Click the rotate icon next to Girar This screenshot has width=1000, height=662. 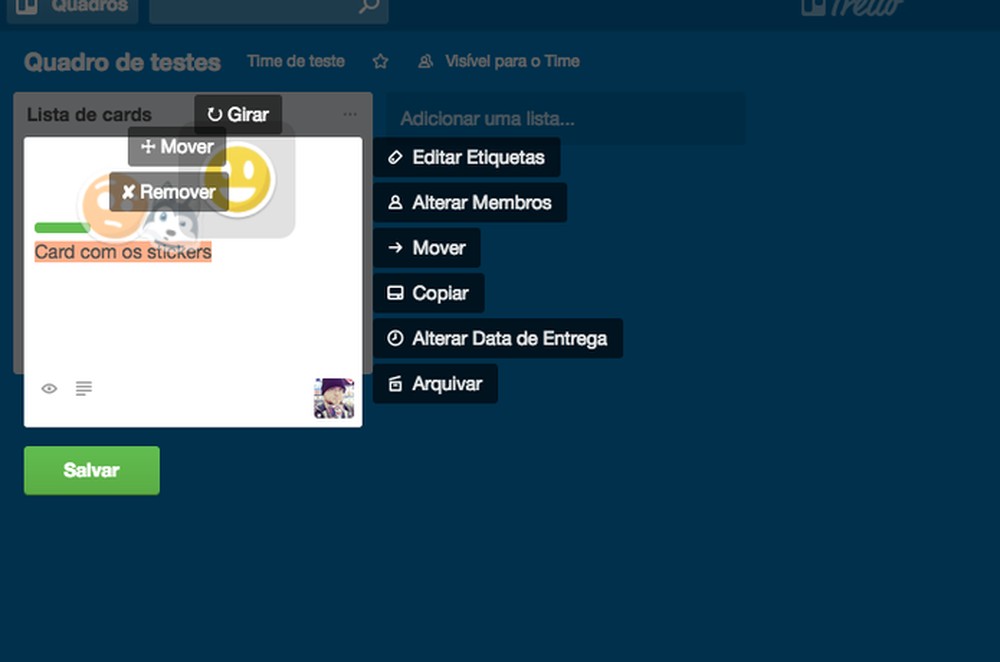[214, 114]
